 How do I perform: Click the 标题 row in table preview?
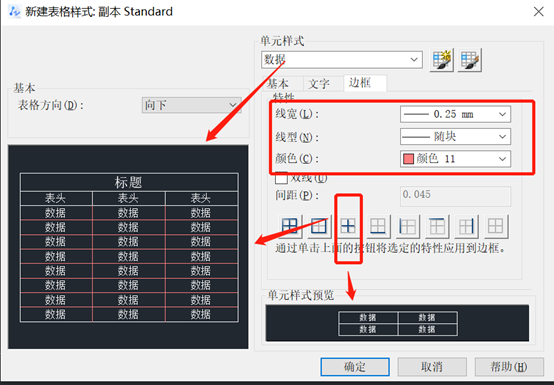click(129, 182)
